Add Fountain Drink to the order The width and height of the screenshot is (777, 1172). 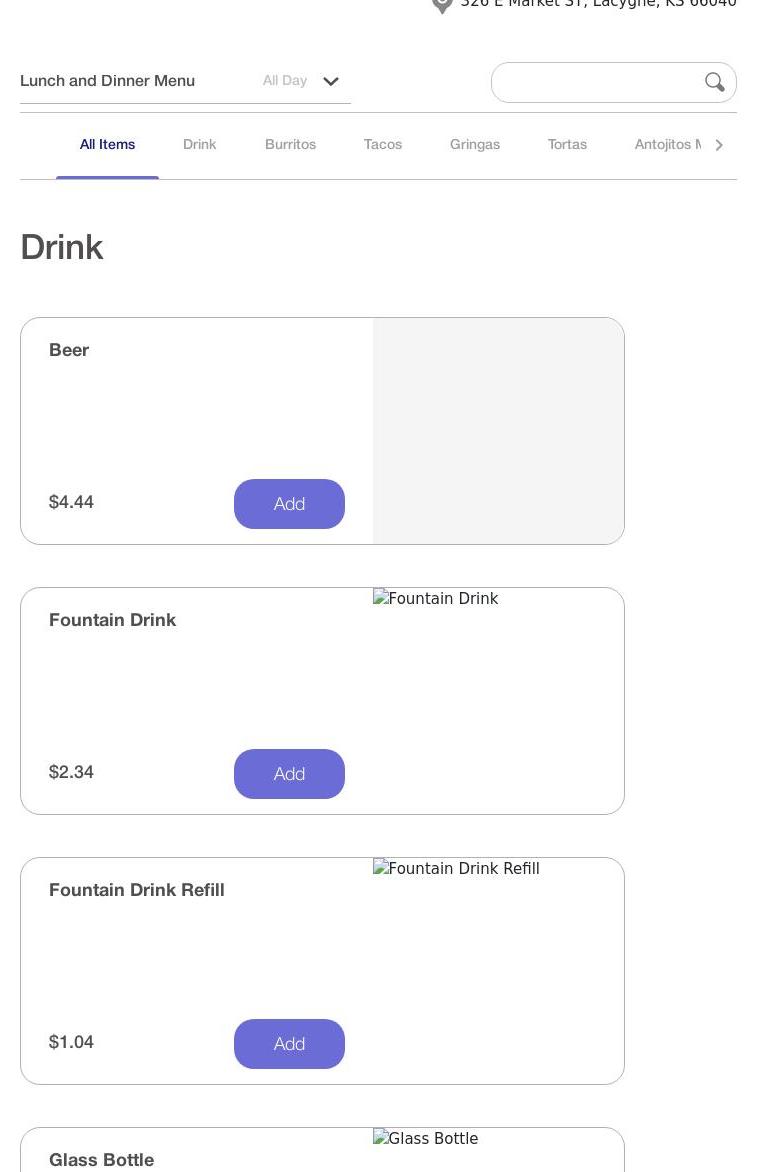tap(289, 774)
